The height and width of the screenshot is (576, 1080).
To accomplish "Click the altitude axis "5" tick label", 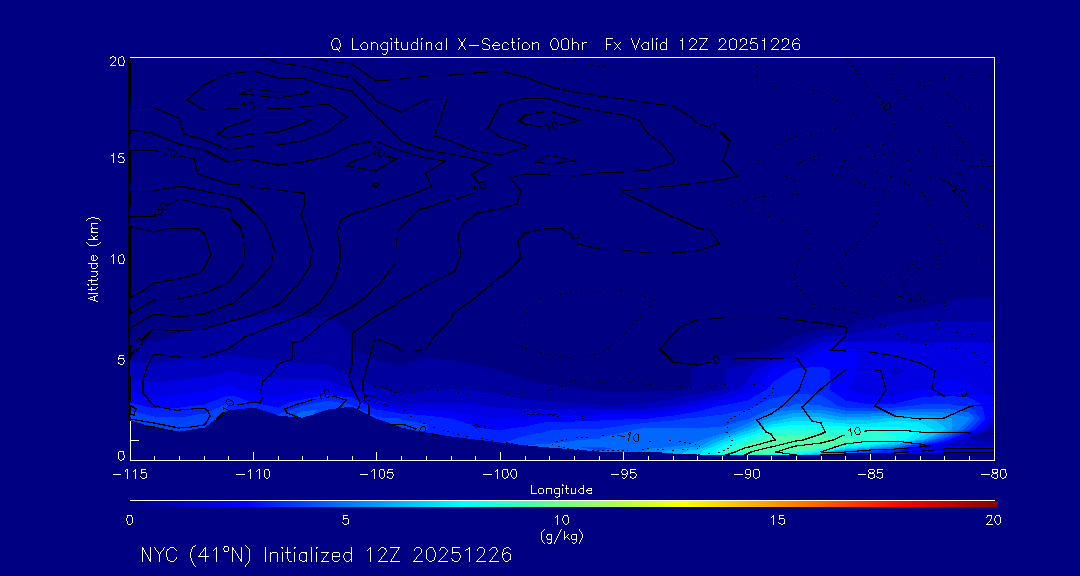I will (x=122, y=359).
